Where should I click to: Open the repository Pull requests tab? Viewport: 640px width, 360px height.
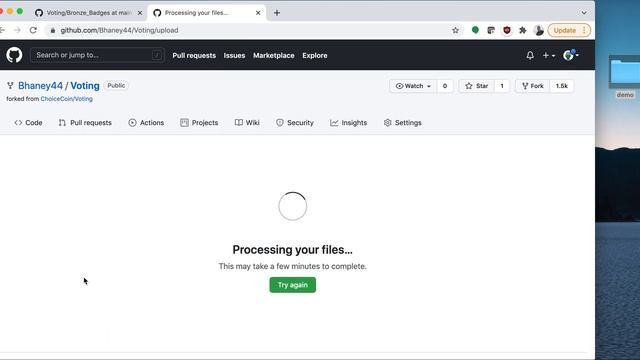click(85, 122)
